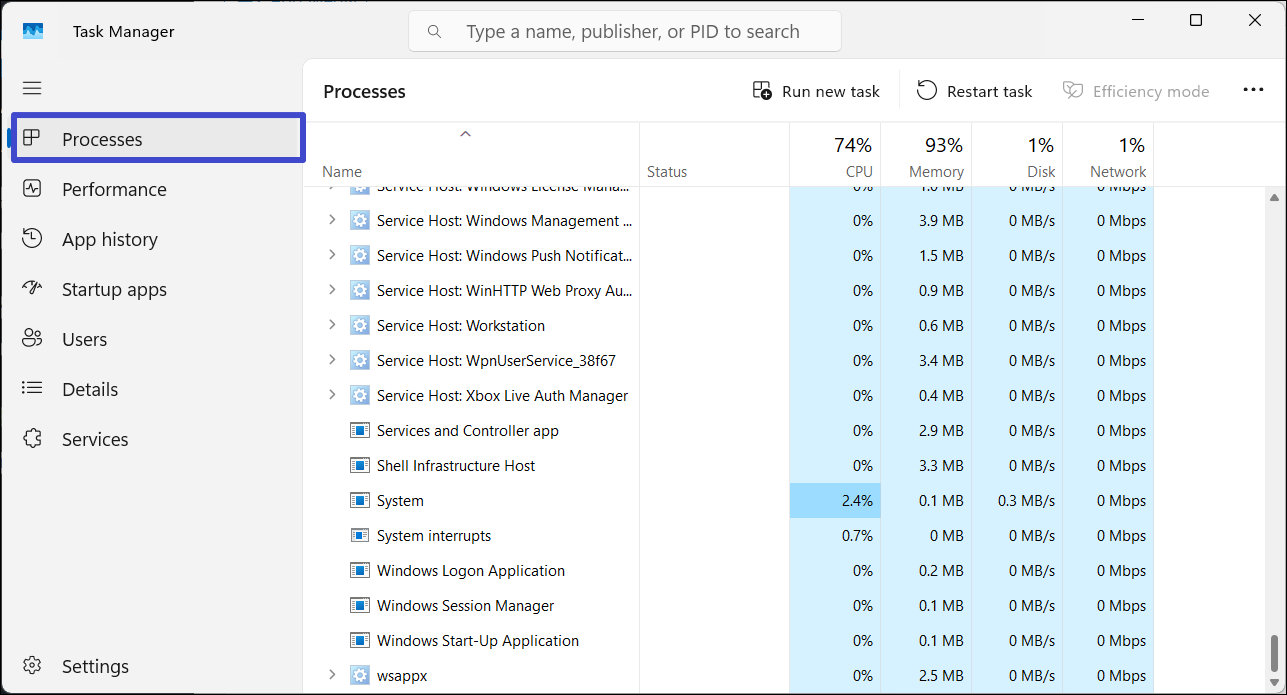
Task: Click the Restart task button
Action: pyautogui.click(x=974, y=91)
